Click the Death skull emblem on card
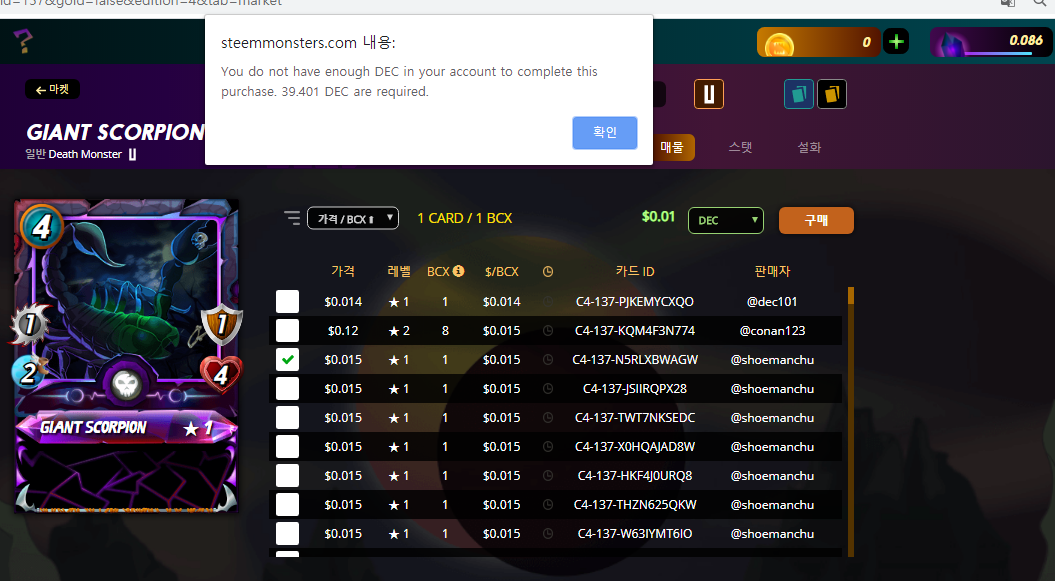Image resolution: width=1055 pixels, height=581 pixels. 125,385
